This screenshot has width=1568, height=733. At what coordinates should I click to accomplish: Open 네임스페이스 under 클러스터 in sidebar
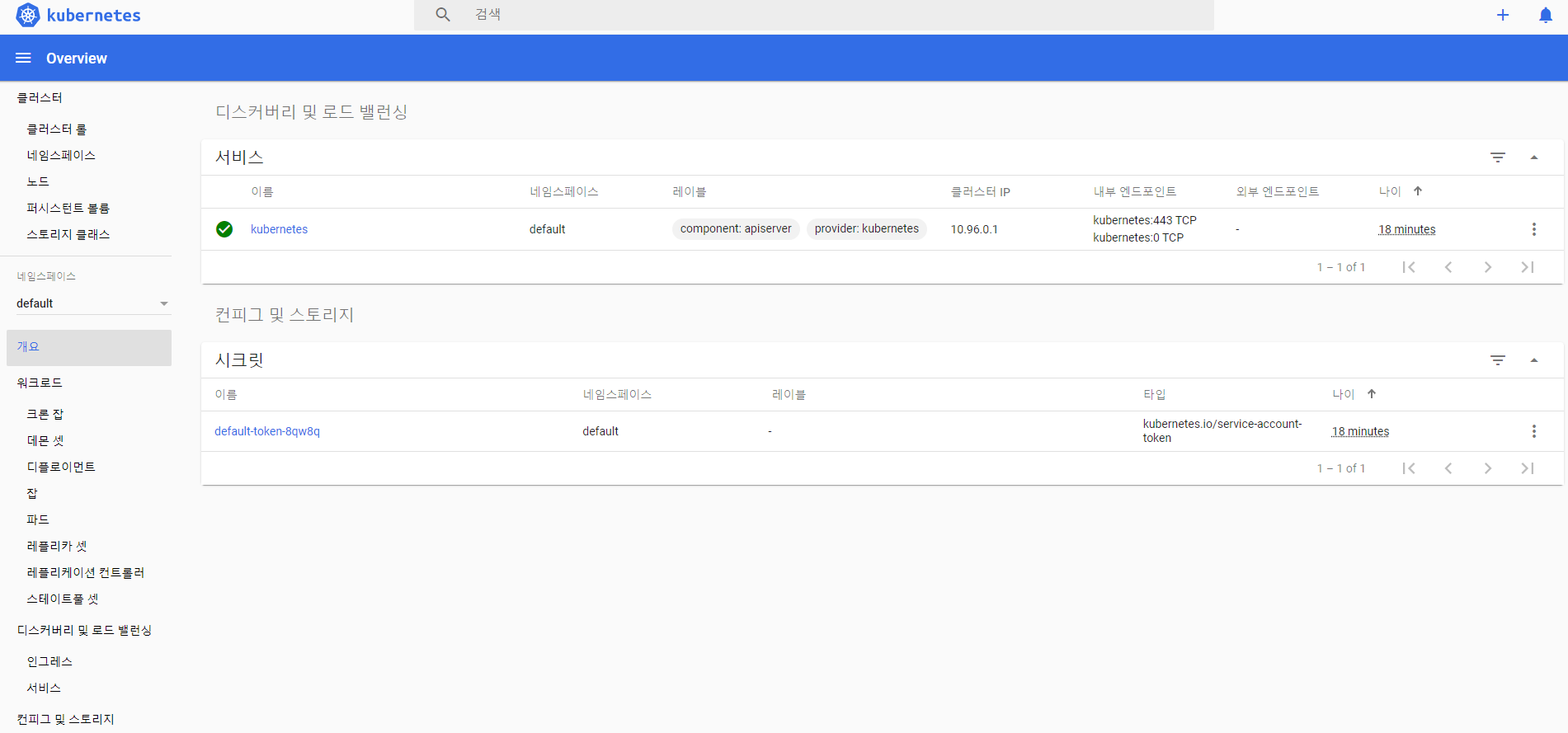[61, 155]
